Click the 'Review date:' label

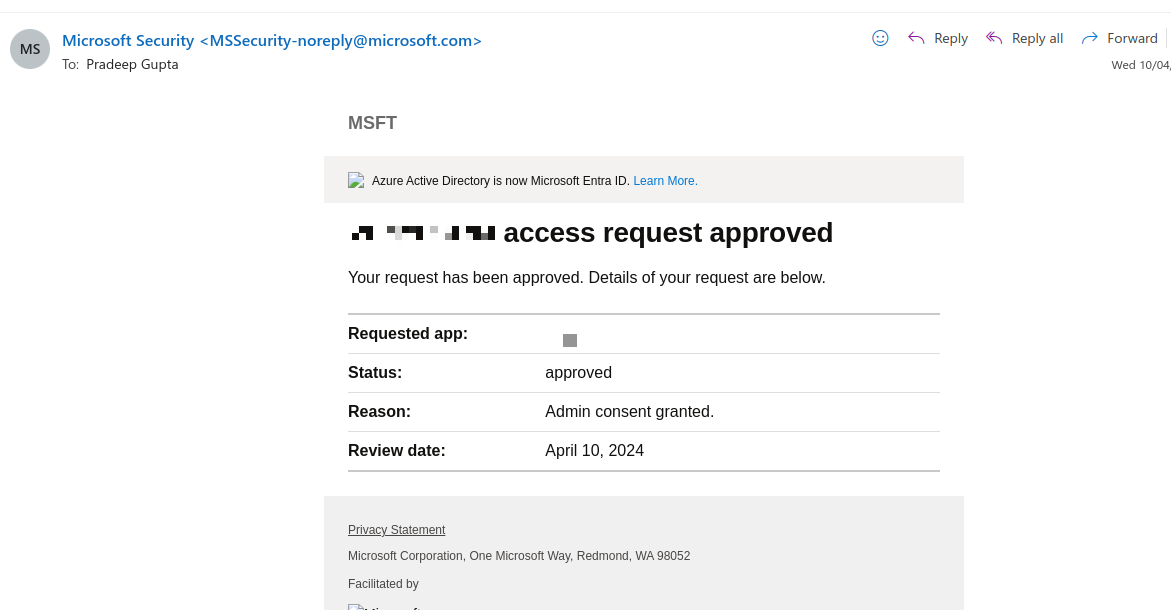[397, 450]
